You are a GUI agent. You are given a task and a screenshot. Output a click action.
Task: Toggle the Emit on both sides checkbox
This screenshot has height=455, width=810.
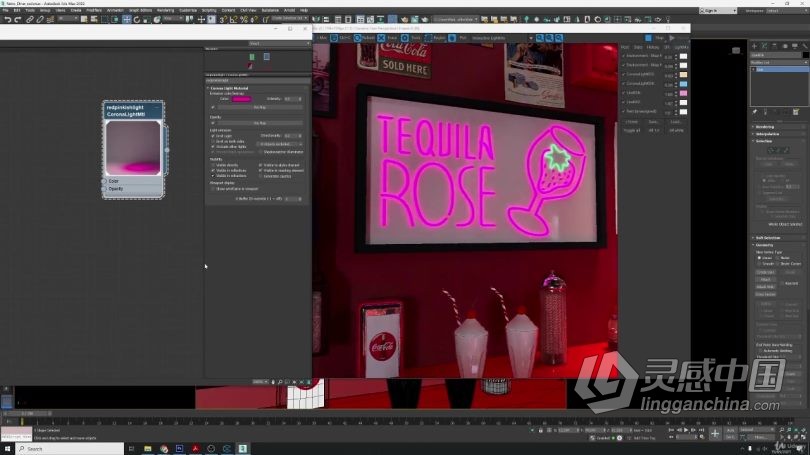point(213,142)
